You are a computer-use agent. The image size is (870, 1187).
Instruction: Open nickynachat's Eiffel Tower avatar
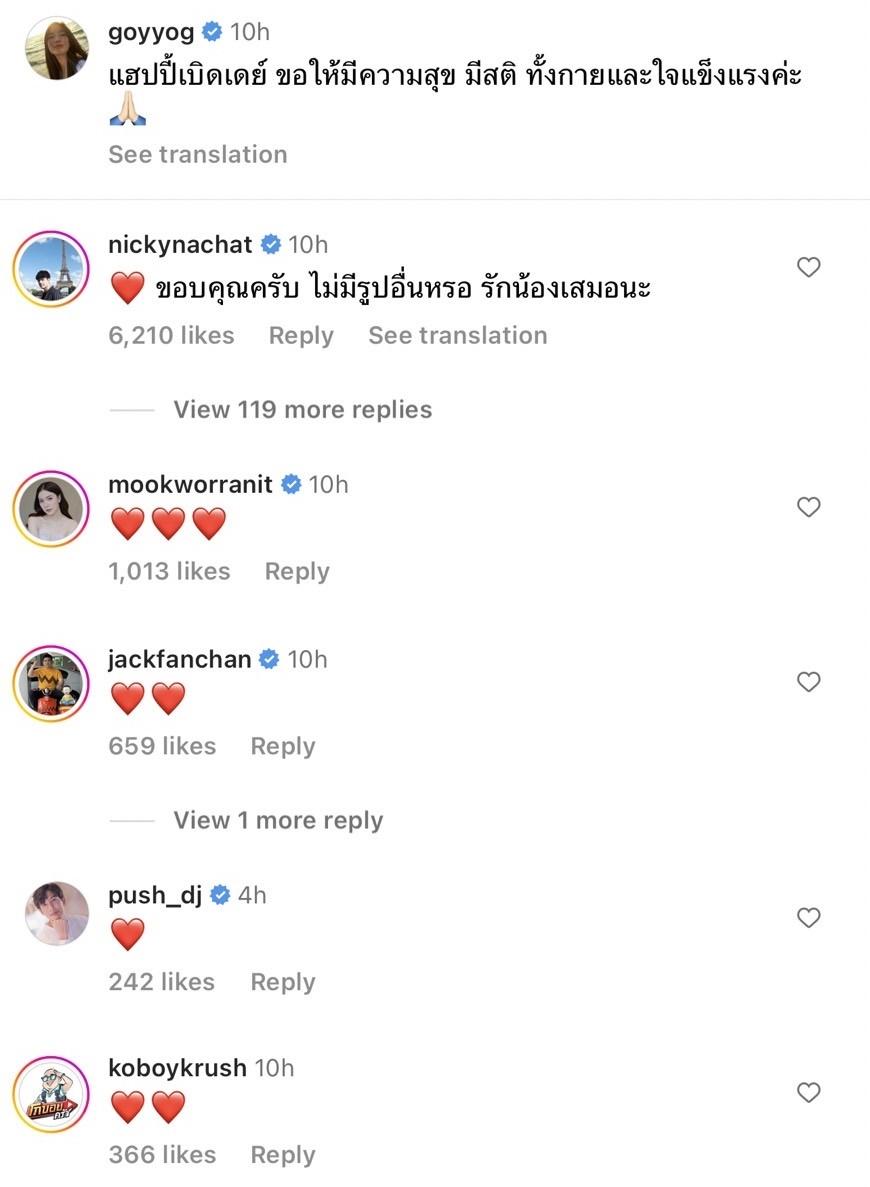(50, 269)
